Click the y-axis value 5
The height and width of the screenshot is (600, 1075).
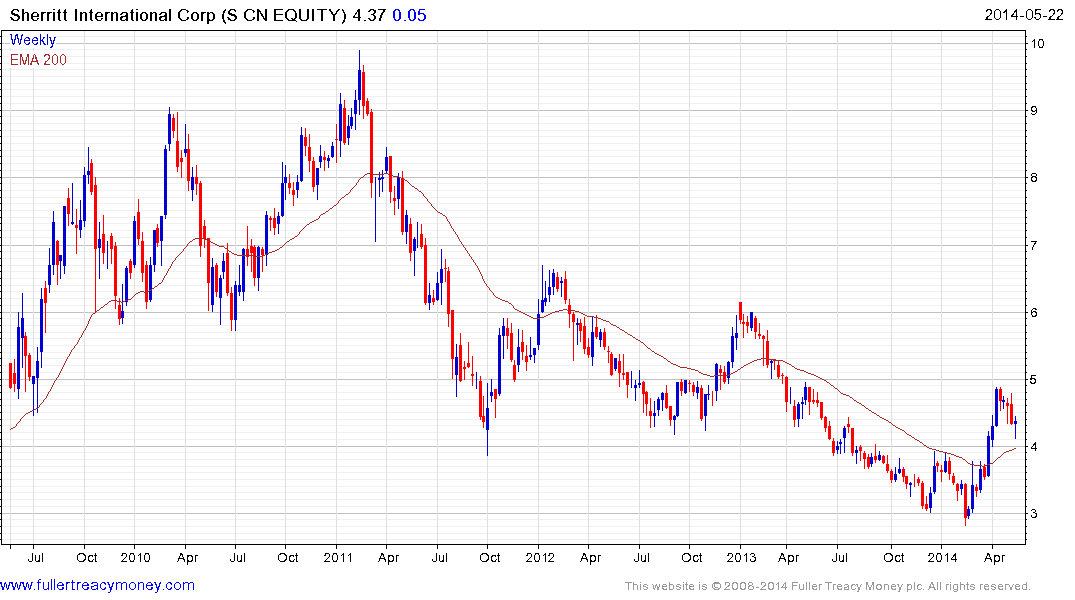[1034, 380]
